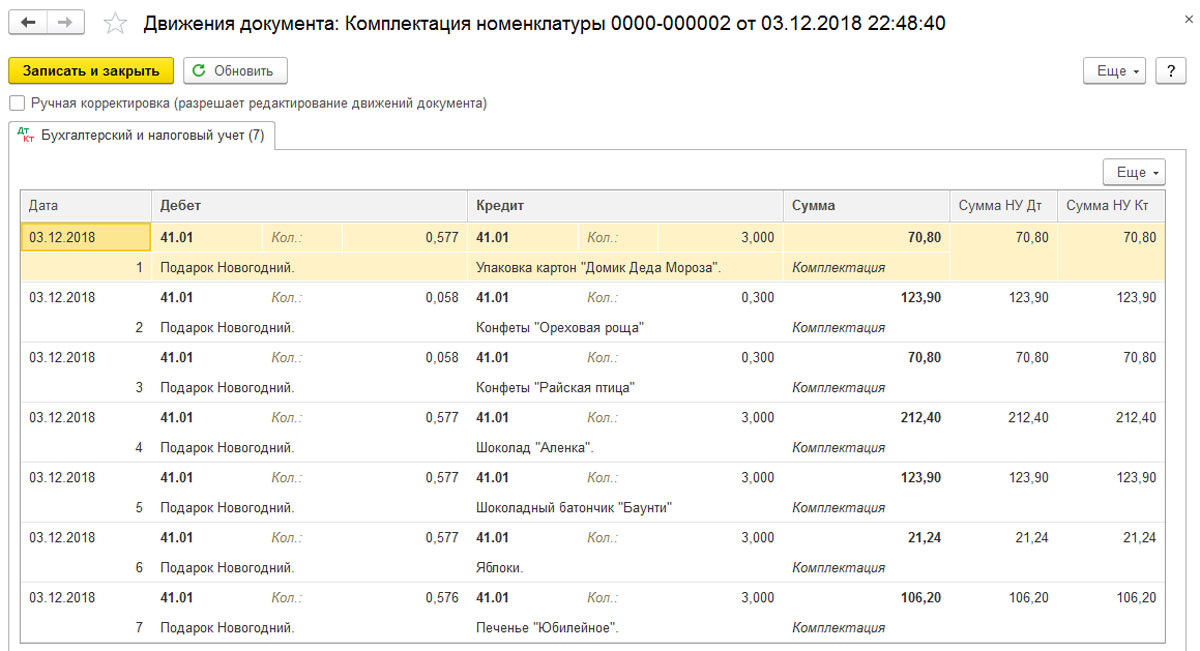1200x651 pixels.
Task: Expand the table's Еще dropdown menu
Action: (1134, 173)
